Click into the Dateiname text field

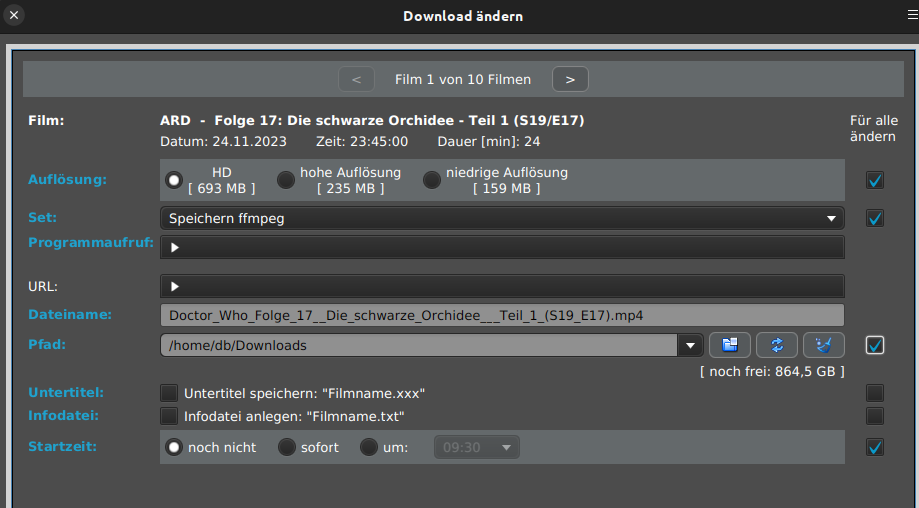[502, 315]
